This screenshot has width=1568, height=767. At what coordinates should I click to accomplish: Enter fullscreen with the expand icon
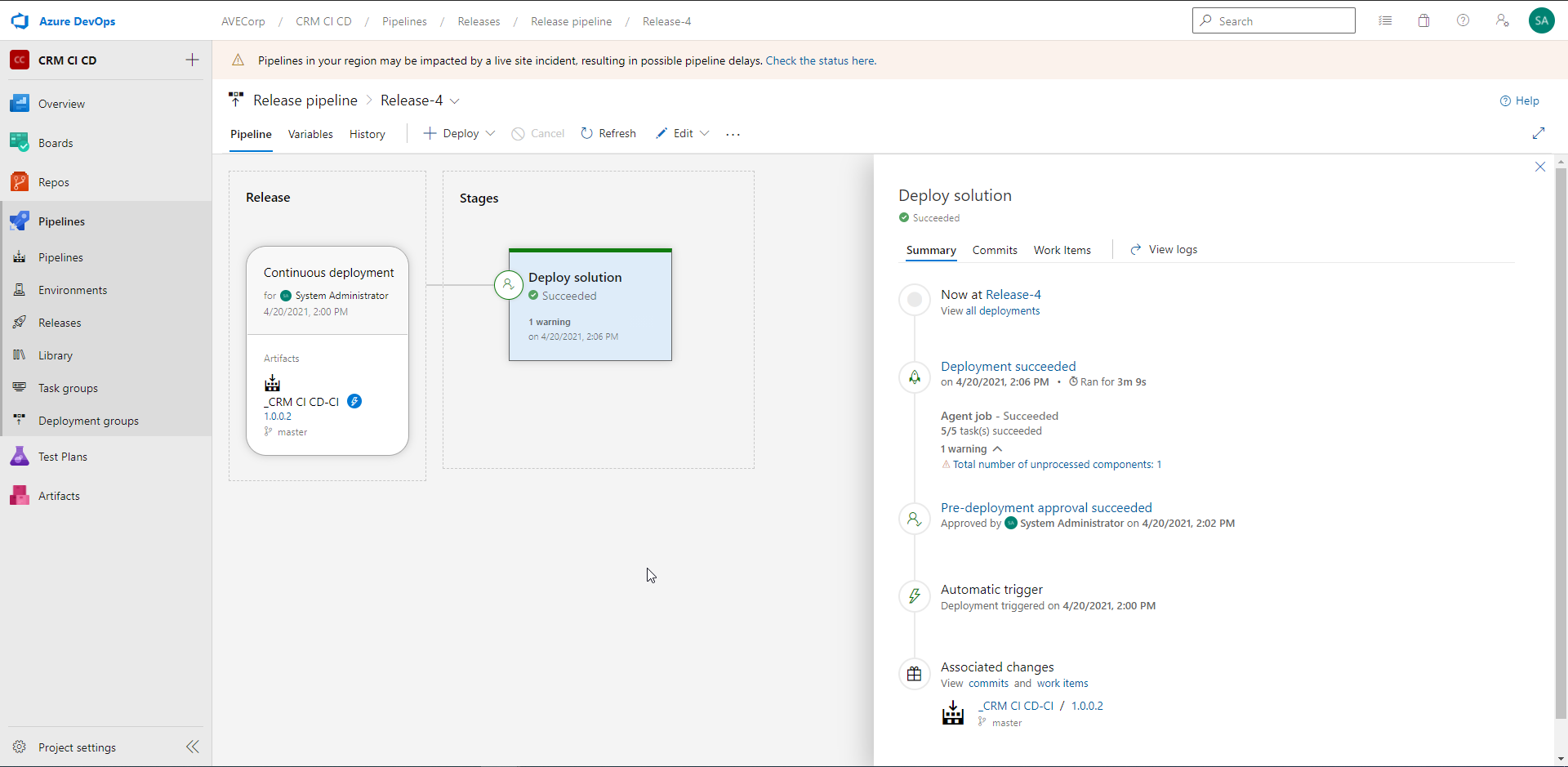point(1540,133)
